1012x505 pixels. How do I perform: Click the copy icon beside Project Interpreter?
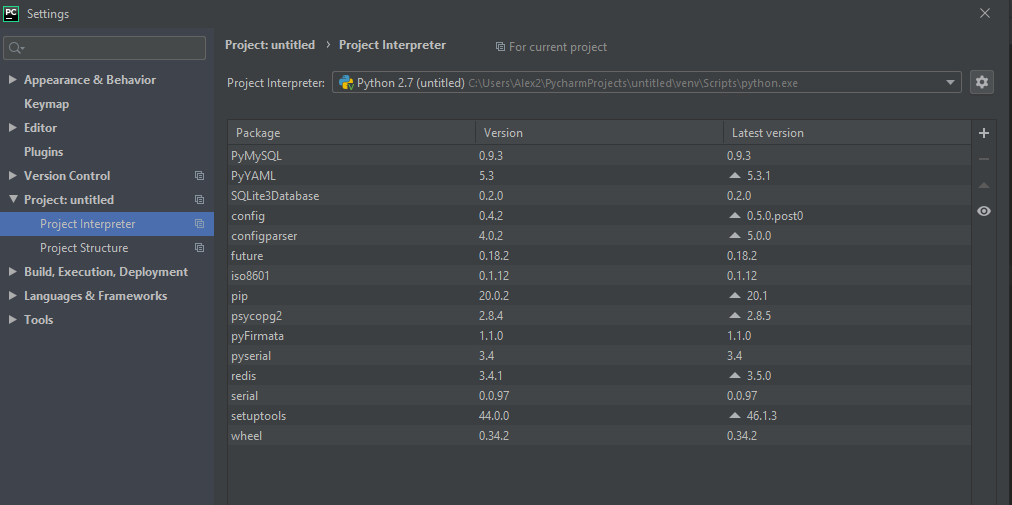tap(199, 223)
